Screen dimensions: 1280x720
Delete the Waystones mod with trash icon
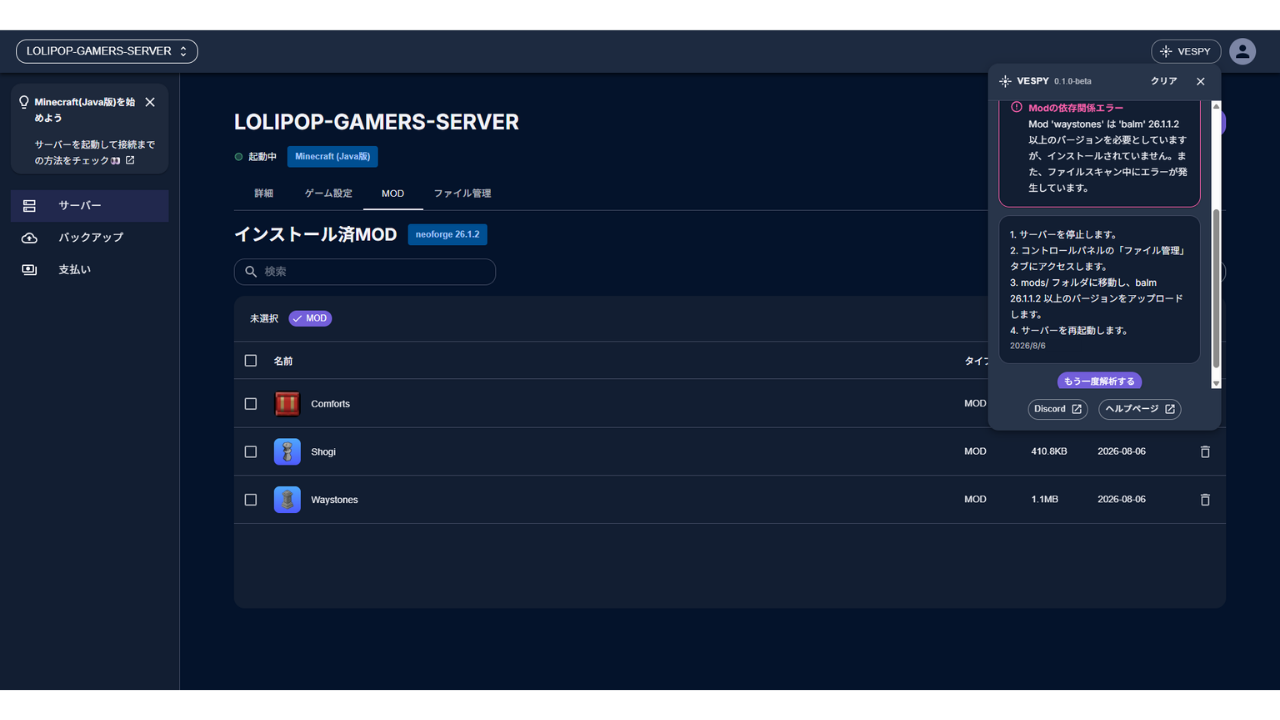pyautogui.click(x=1205, y=500)
